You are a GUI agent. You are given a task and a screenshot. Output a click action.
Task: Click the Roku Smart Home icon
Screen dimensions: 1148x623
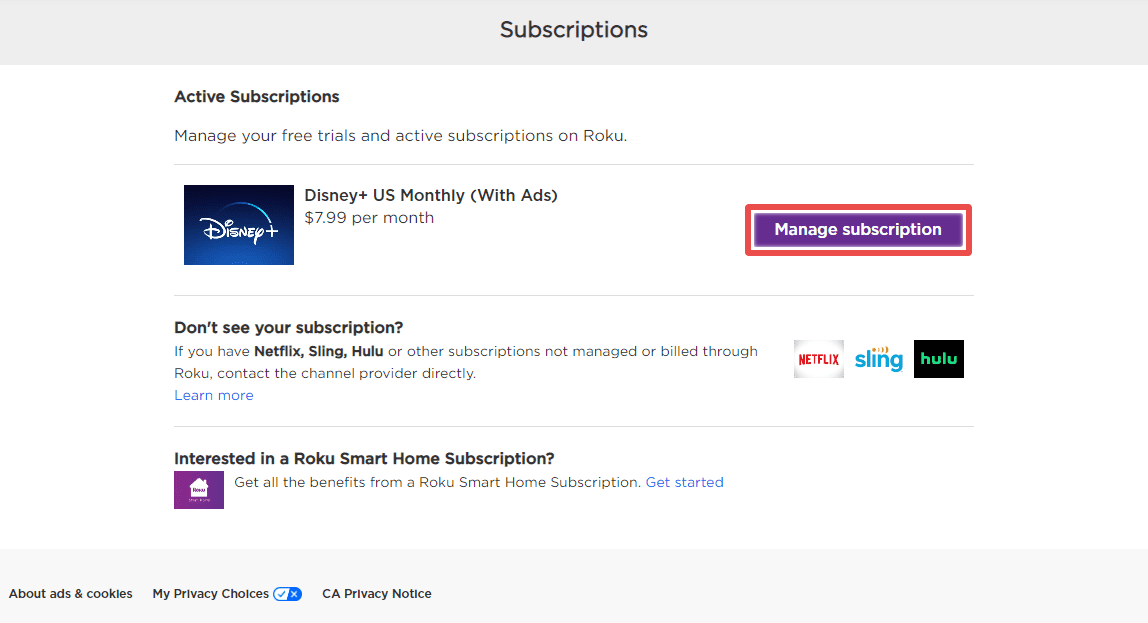point(198,489)
